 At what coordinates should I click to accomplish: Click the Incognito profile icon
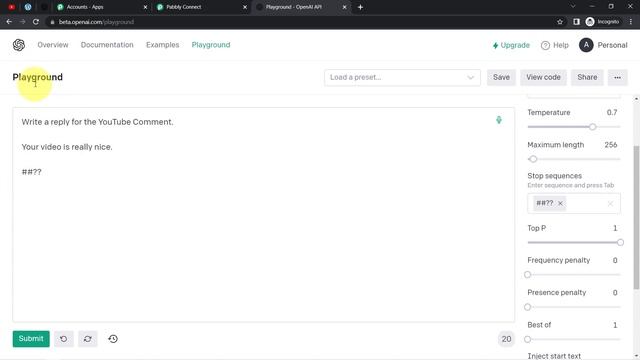[x=590, y=22]
